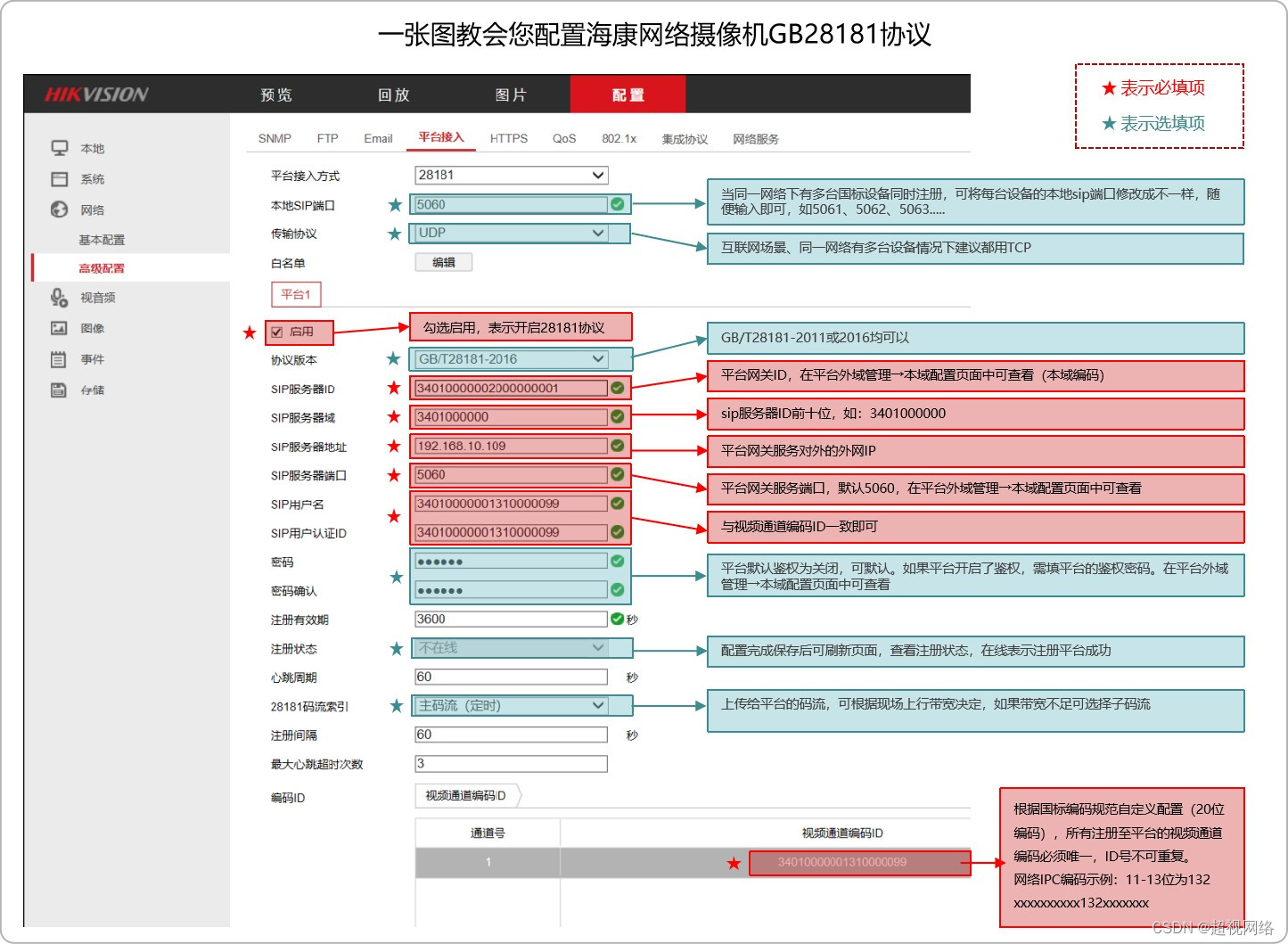Open the SNMP sub-tab
Viewport: 1288px width, 944px height.
coord(275,138)
